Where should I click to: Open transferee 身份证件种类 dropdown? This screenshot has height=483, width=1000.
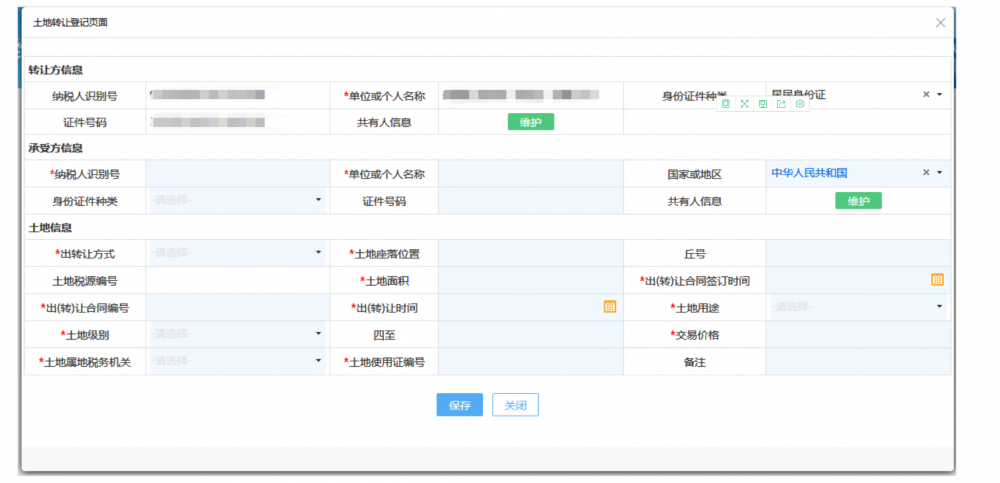[319, 200]
